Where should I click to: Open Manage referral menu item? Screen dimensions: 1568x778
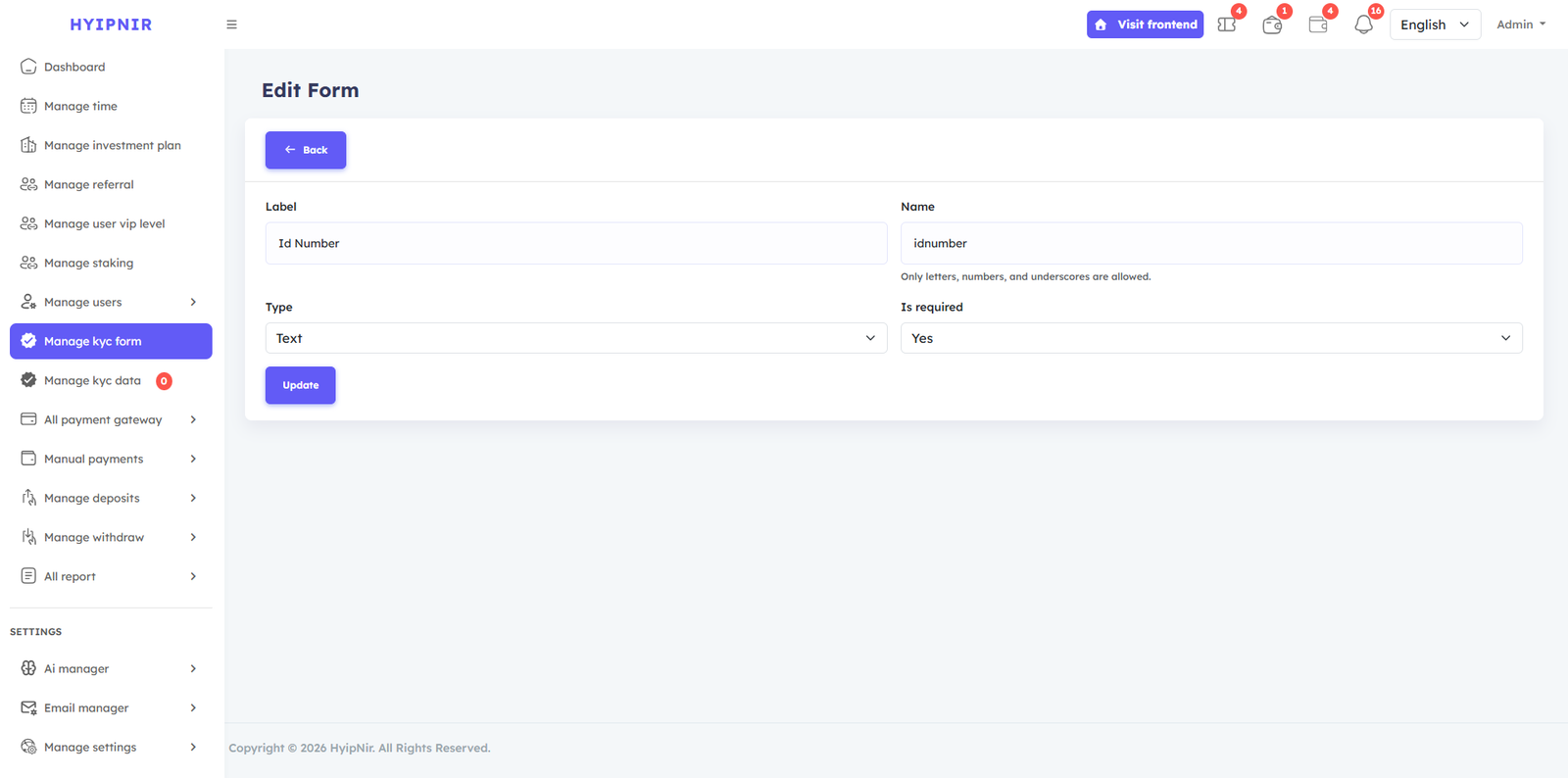tap(111, 184)
